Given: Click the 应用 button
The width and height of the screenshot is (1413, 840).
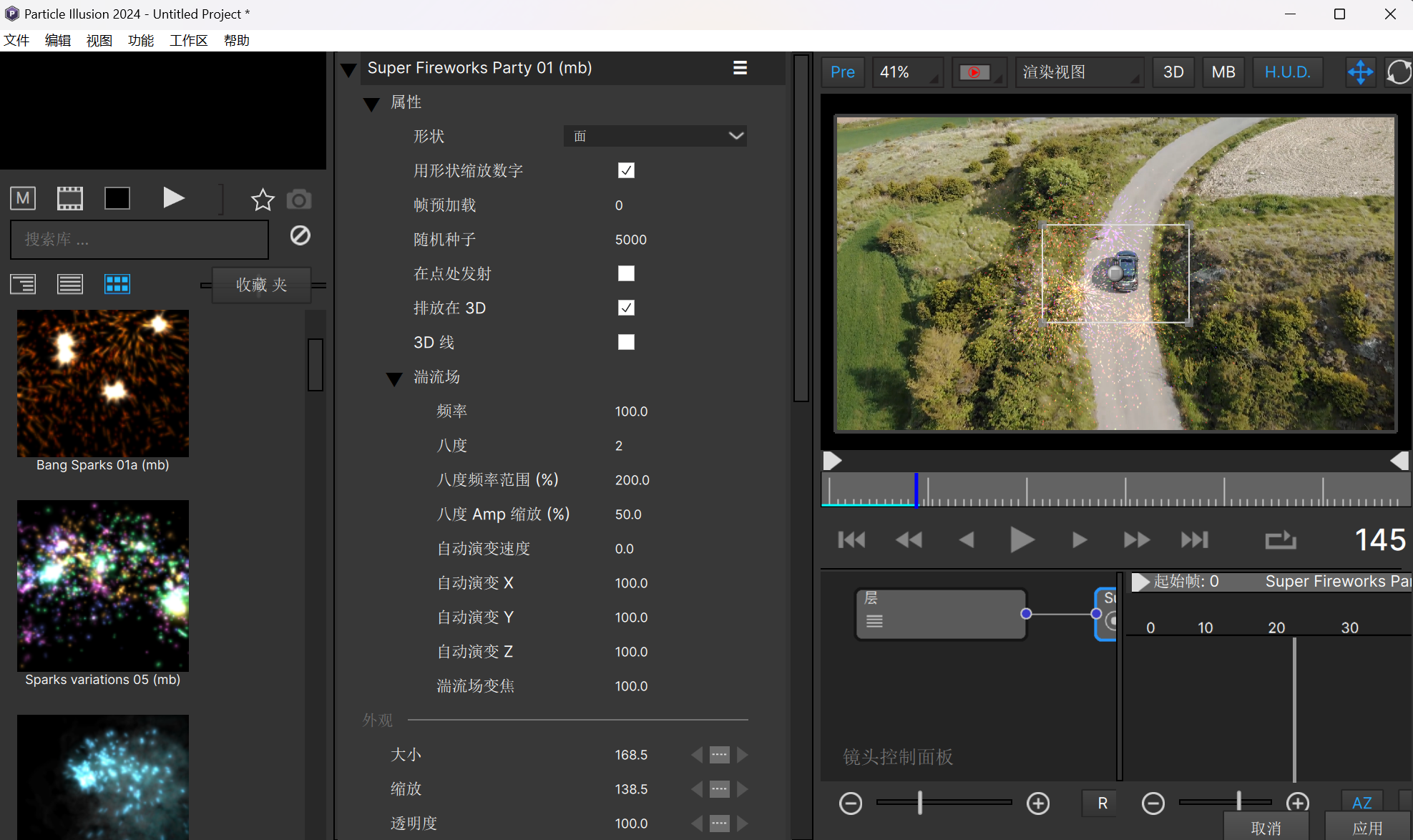Looking at the screenshot, I should pos(1367,827).
